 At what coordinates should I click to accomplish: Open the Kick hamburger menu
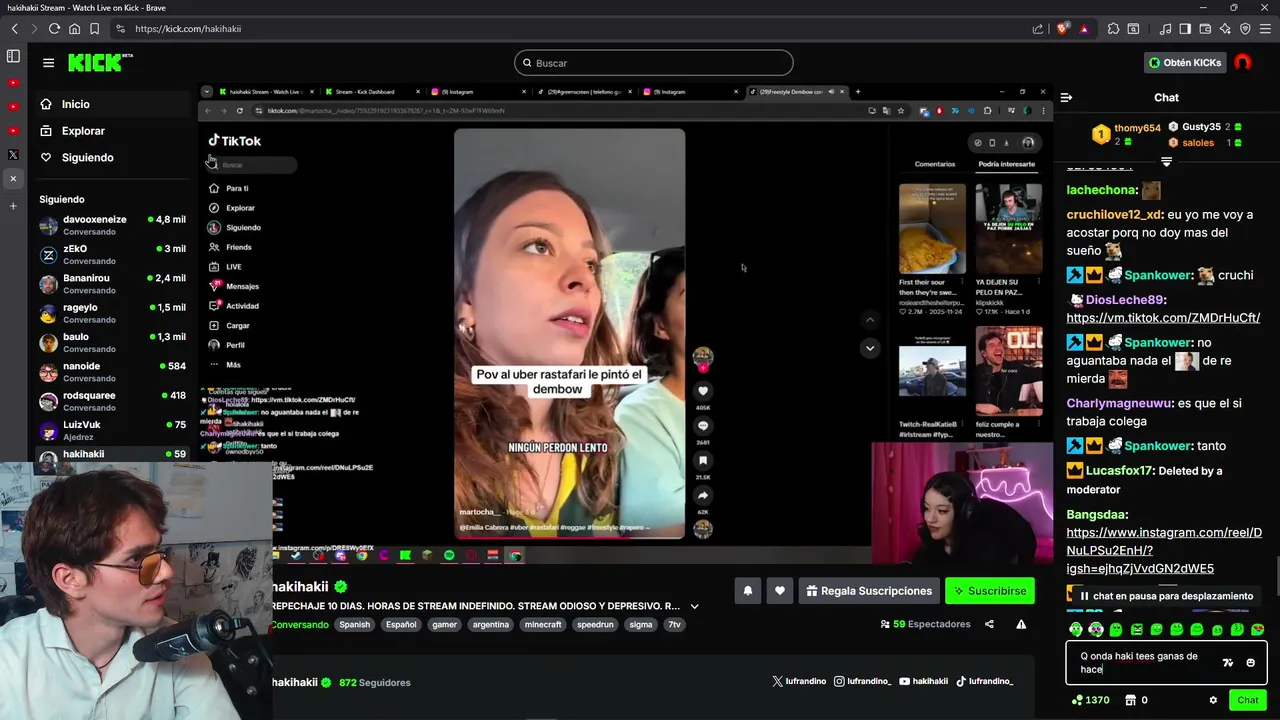(x=48, y=63)
